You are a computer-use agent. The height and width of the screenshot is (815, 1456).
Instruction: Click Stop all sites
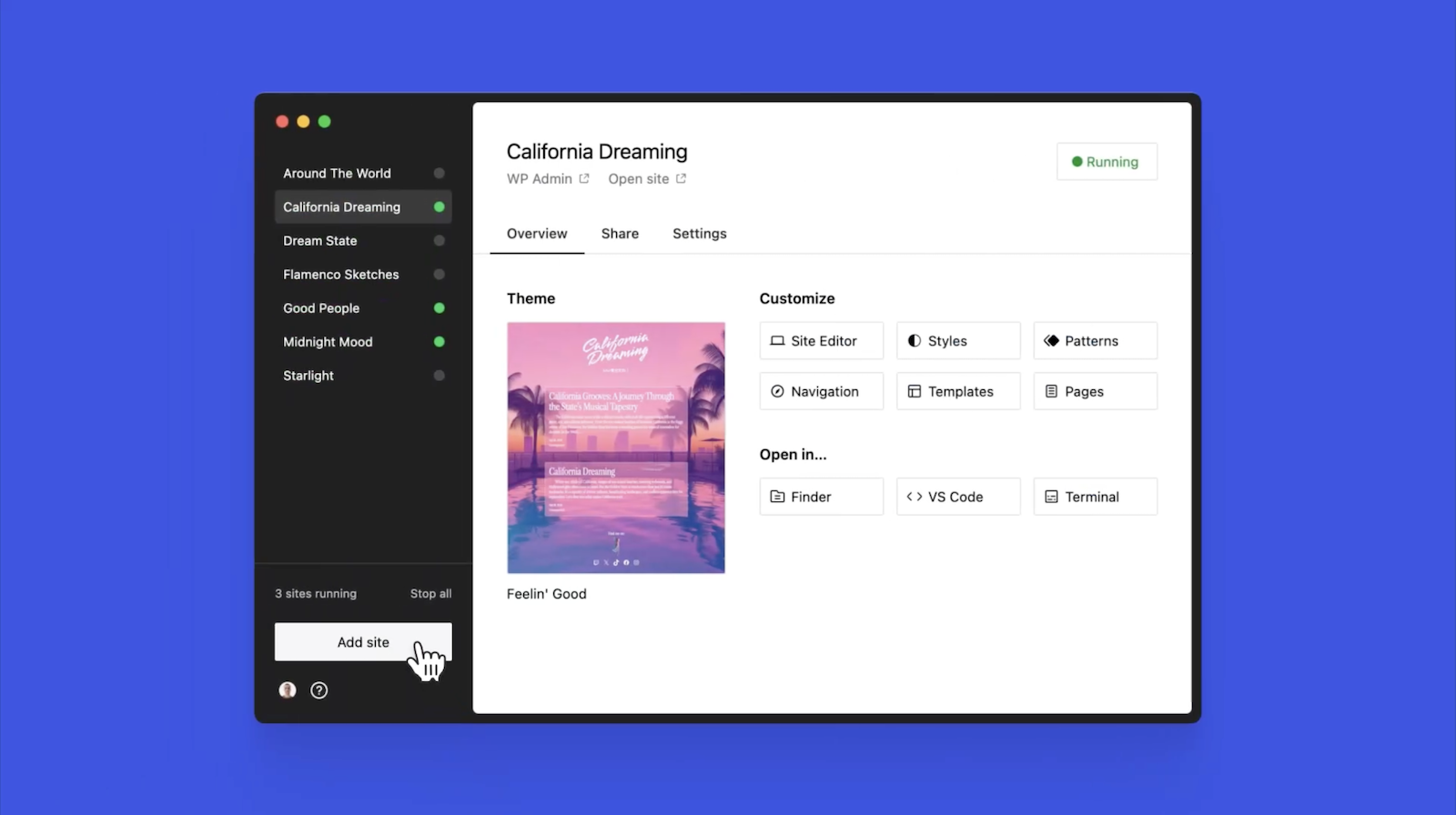[430, 594]
